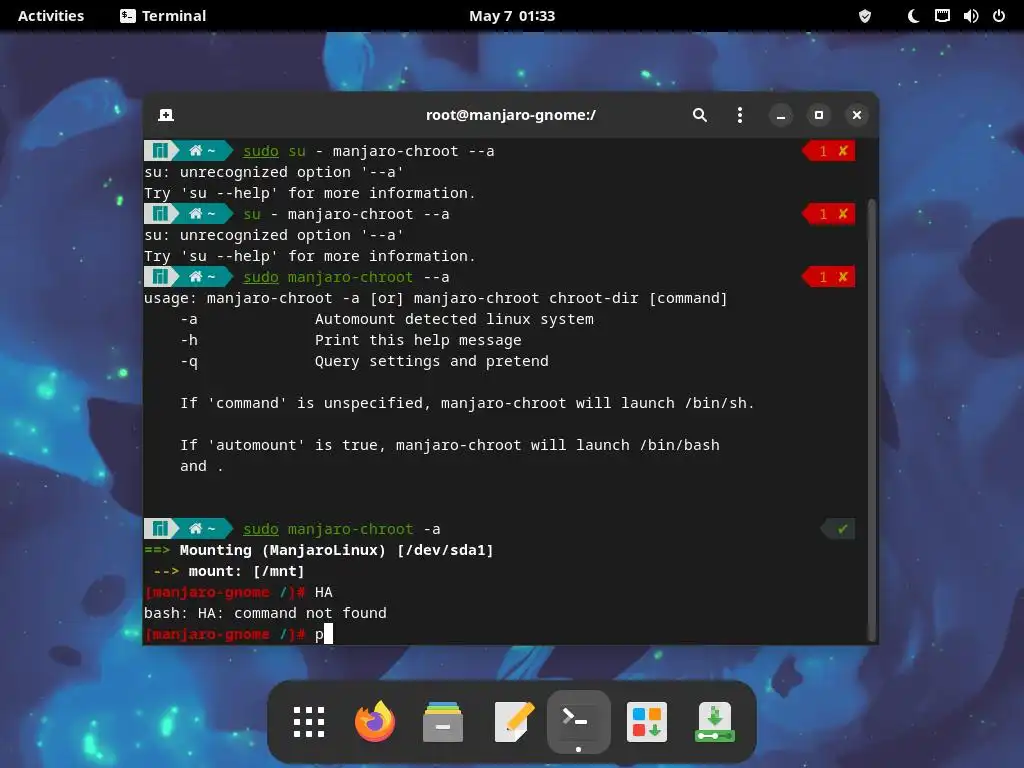Click the current command input cursor line
Viewport: 1024px width, 768px height.
click(238, 634)
